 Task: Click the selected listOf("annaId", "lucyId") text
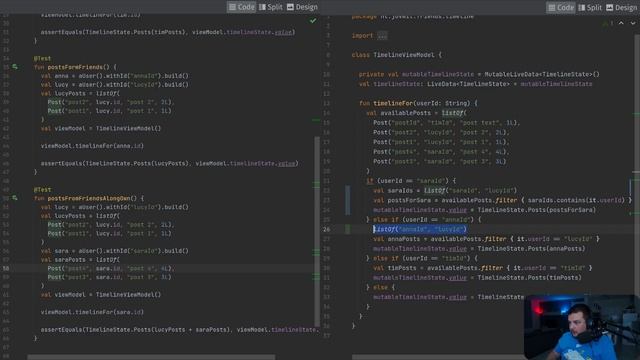(420, 229)
